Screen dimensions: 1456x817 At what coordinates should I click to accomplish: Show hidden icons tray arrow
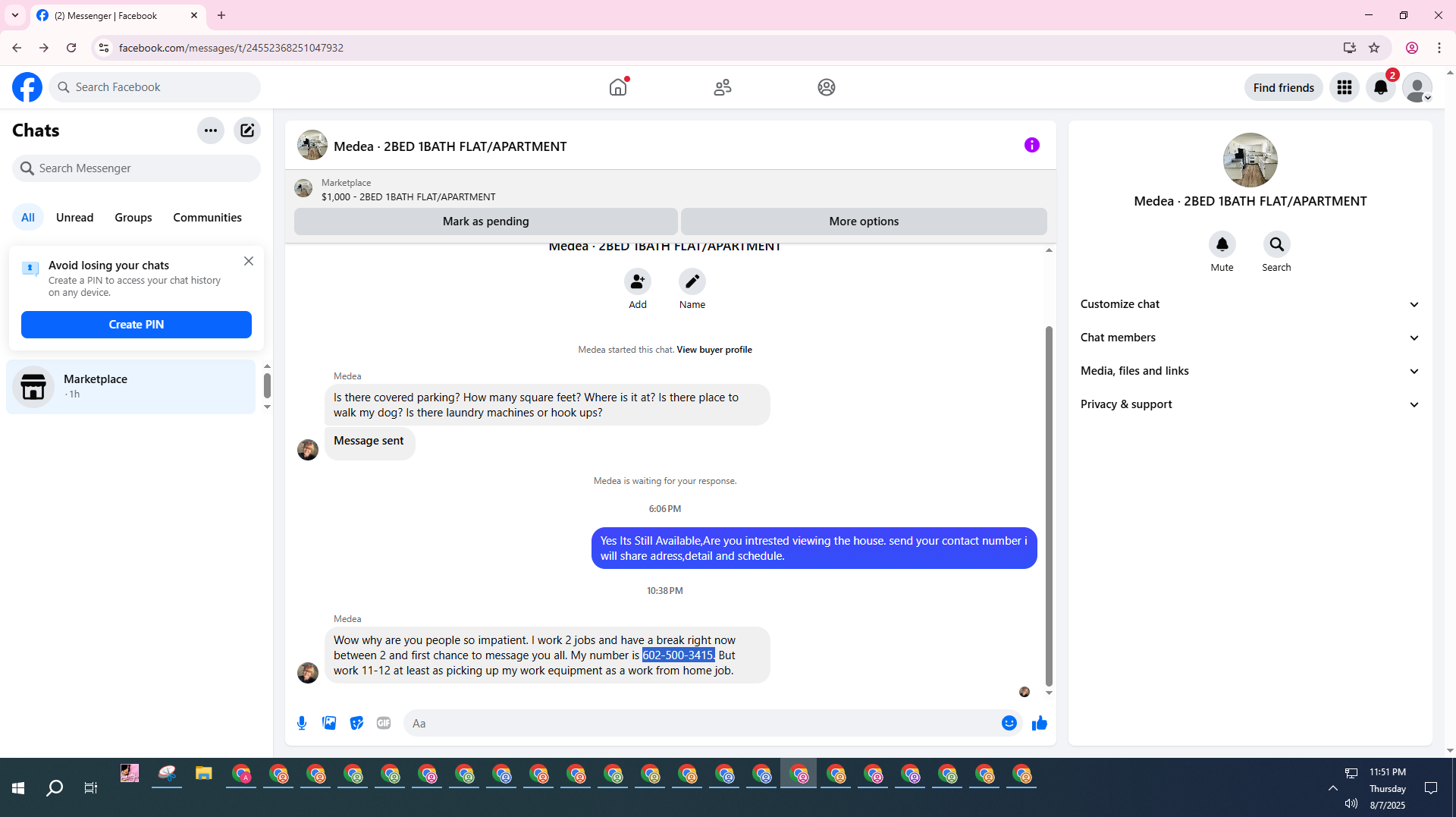pyautogui.click(x=1332, y=788)
